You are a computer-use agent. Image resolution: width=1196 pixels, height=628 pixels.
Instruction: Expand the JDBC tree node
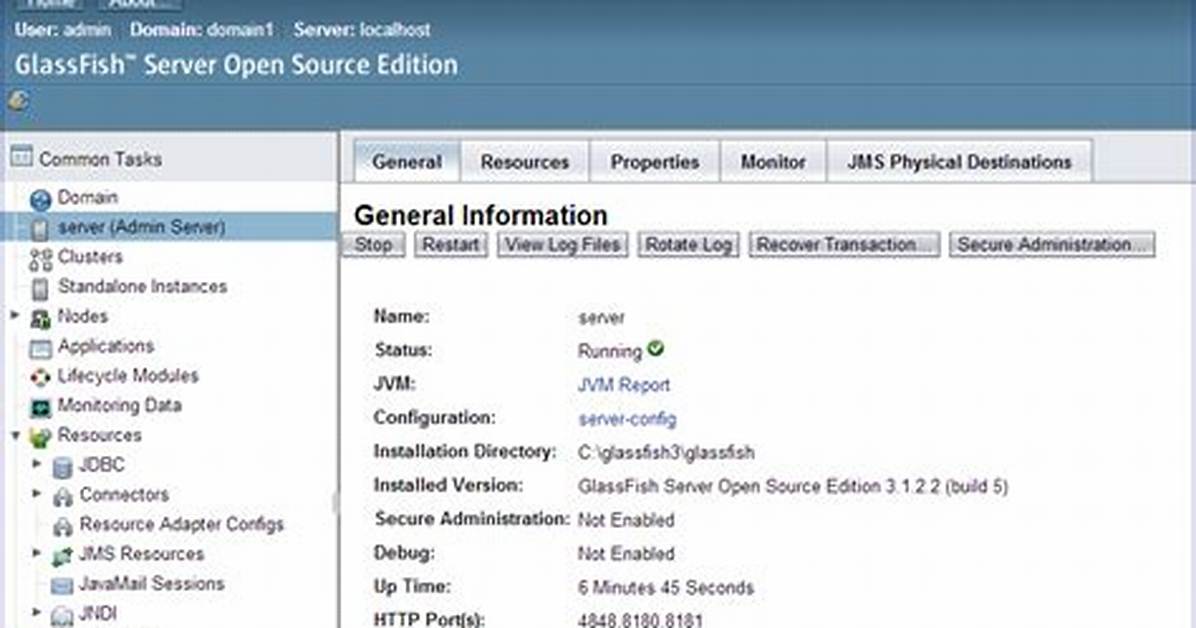[x=37, y=463]
